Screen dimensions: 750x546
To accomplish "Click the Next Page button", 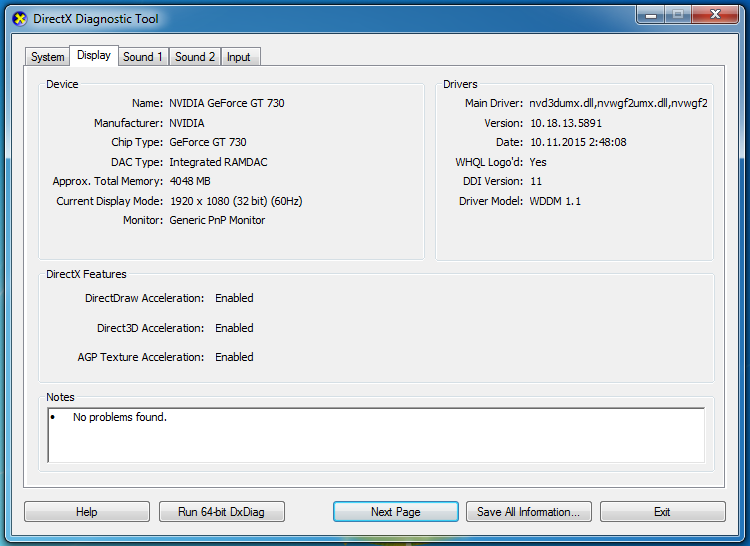I will [x=396, y=512].
